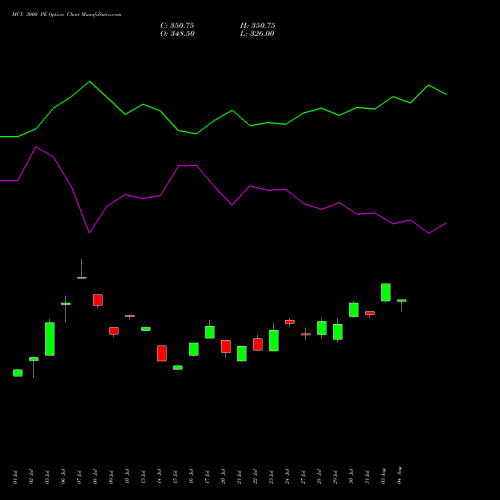Select the 17 Jul date label
The width and height of the screenshot is (500, 500).
[207, 477]
